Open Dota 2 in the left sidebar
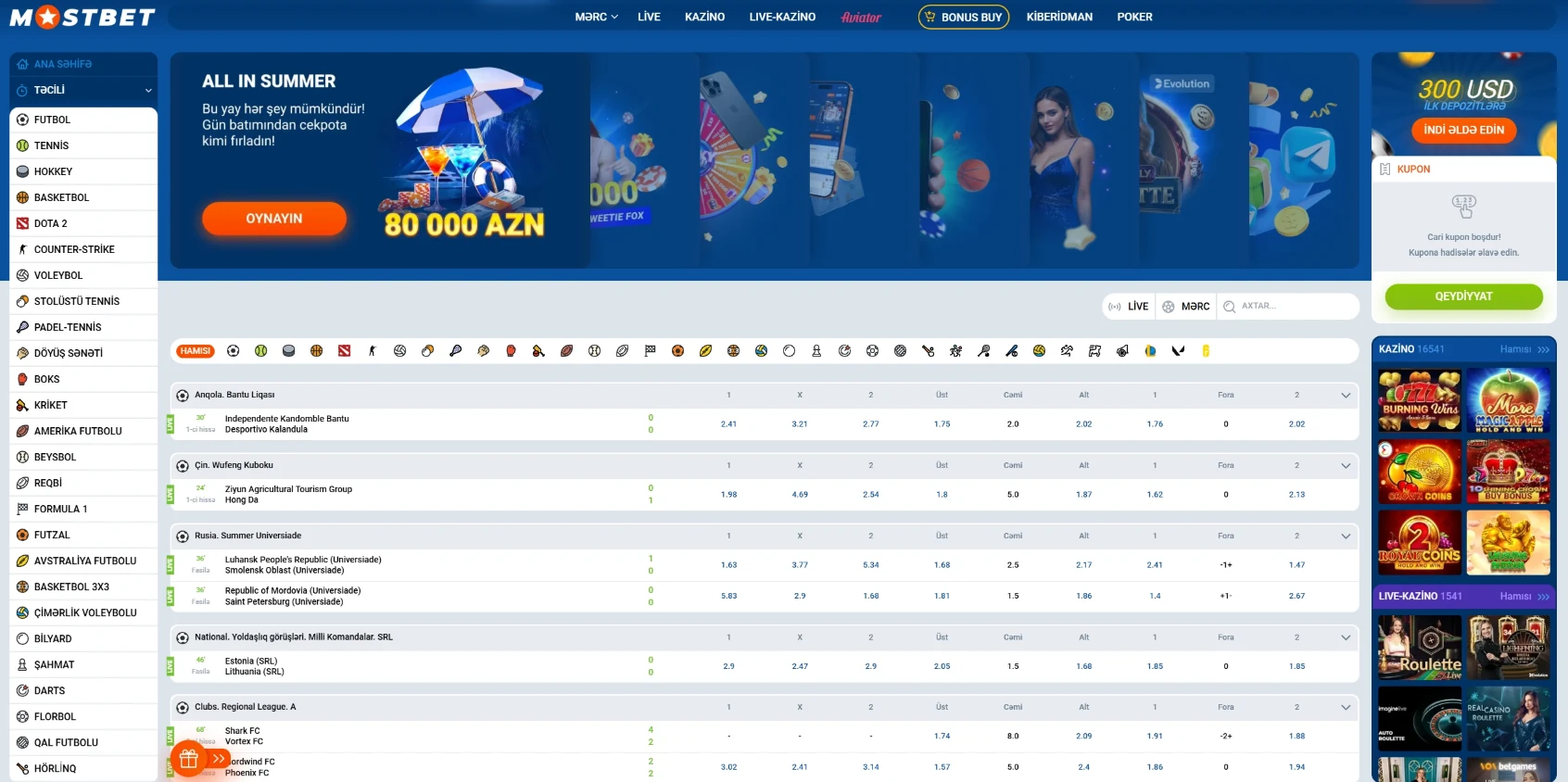 pyautogui.click(x=83, y=223)
